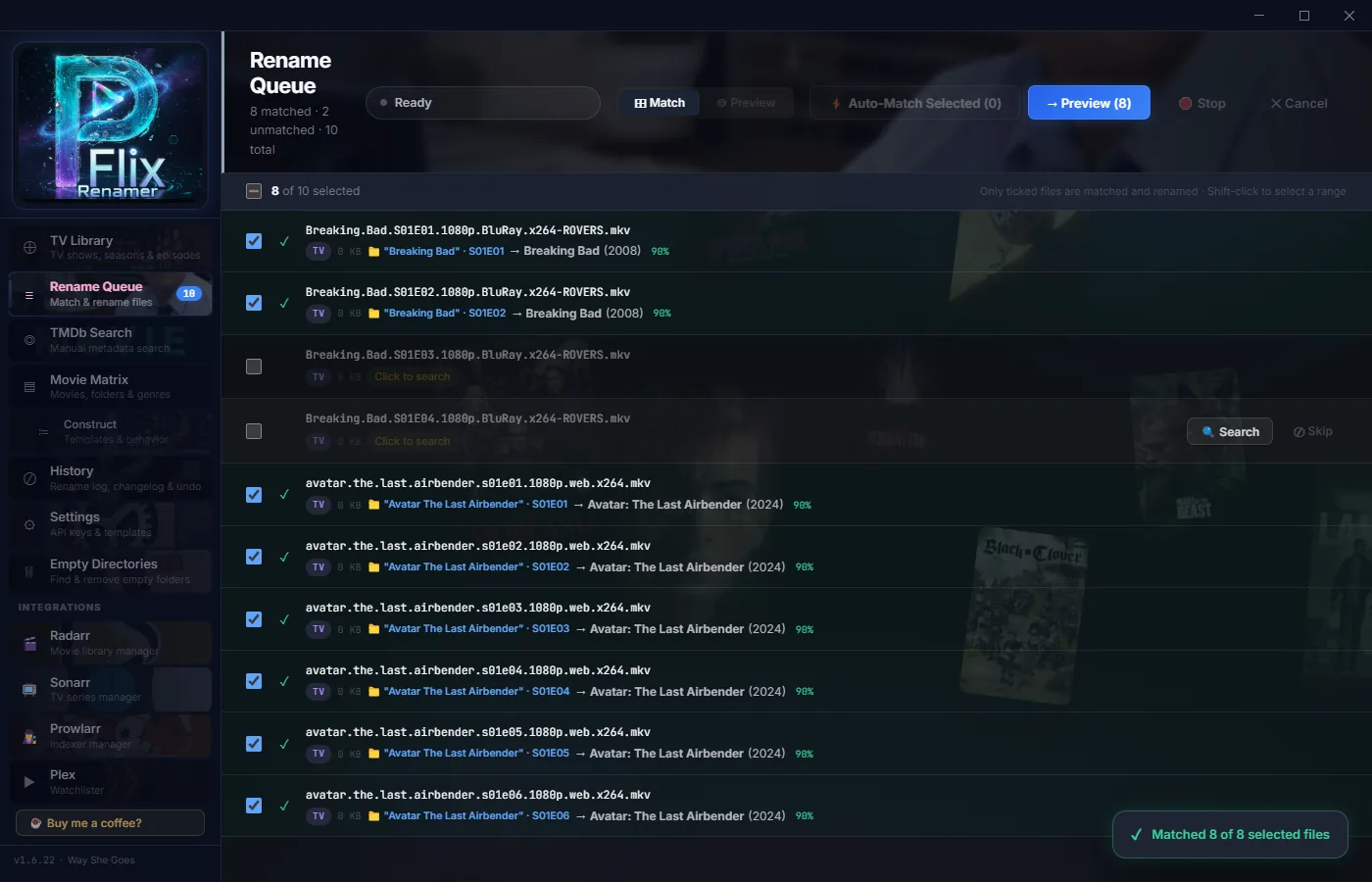The width and height of the screenshot is (1372, 882).
Task: Click the Empty Directories trash icon
Action: click(29, 571)
